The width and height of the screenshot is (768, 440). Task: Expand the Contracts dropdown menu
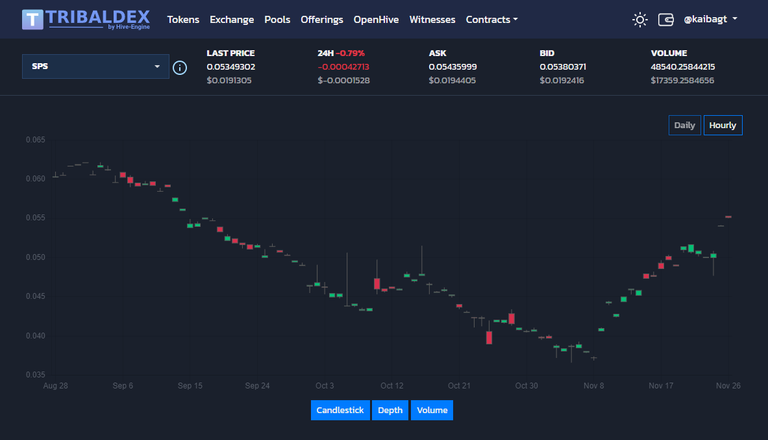coord(491,20)
